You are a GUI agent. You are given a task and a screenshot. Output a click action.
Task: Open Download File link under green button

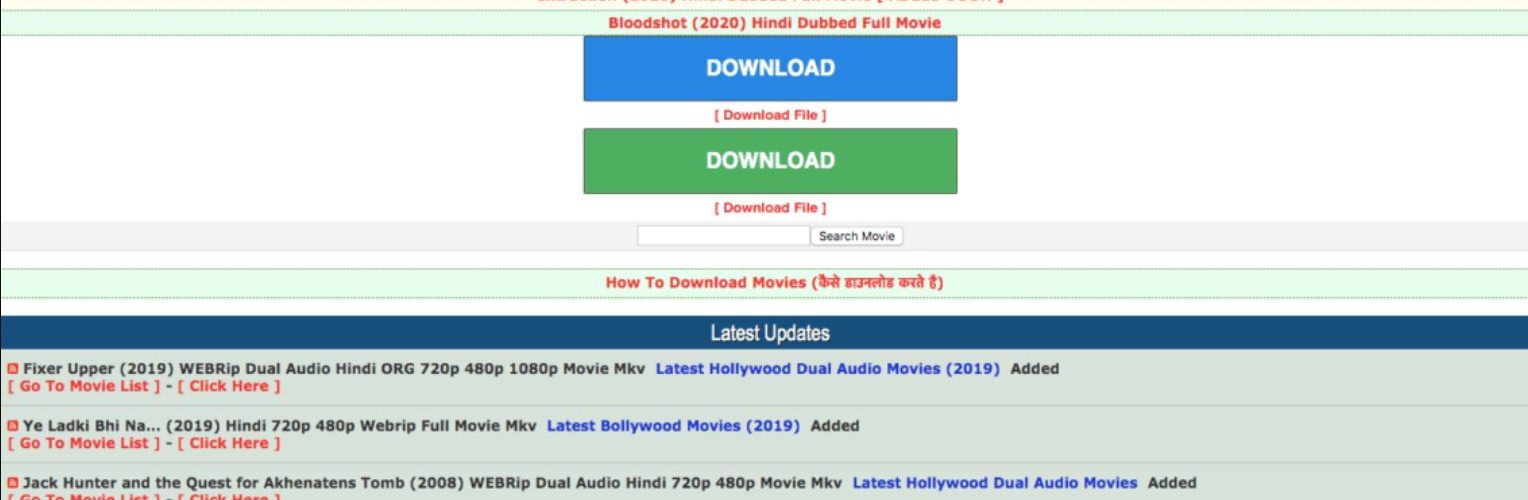[x=770, y=208]
